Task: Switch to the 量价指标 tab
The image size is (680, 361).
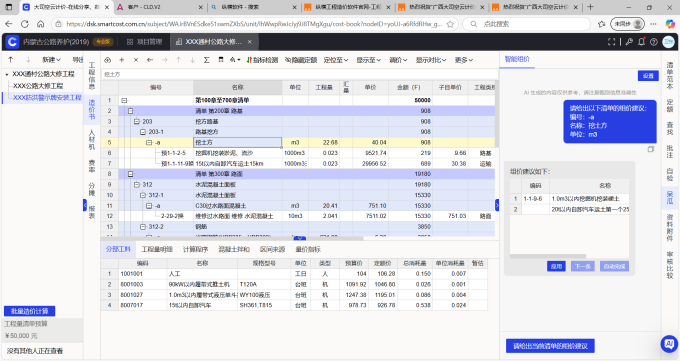Action: (x=308, y=249)
